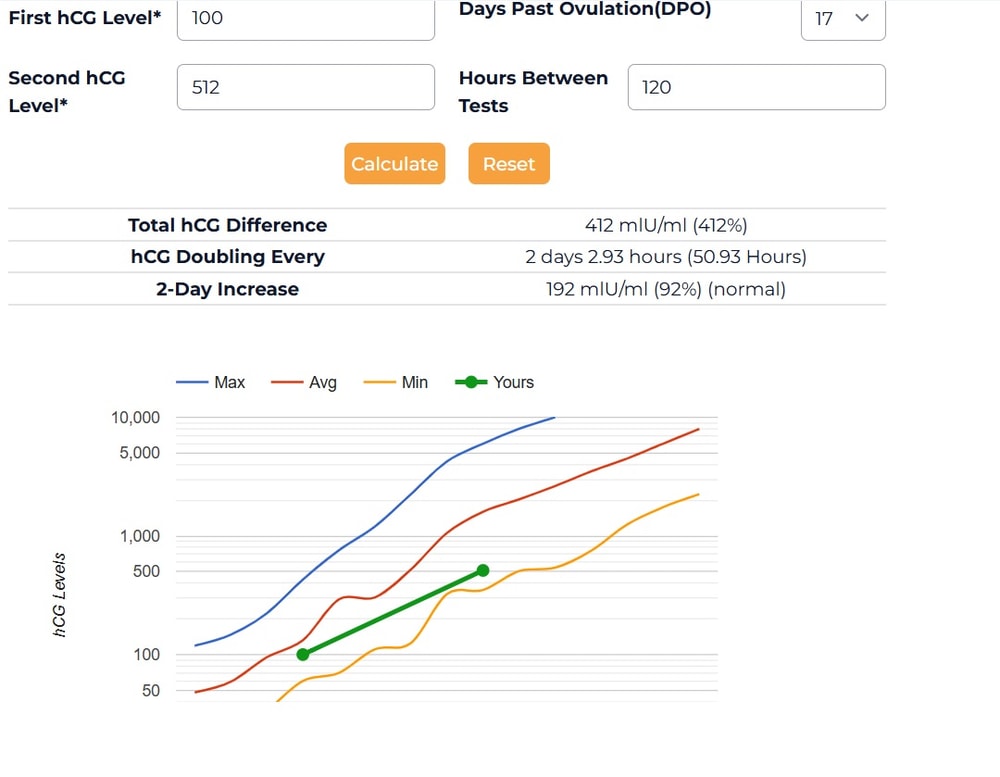The width and height of the screenshot is (1000, 777).
Task: Click the Total hCG Difference result value
Action: [x=666, y=225]
